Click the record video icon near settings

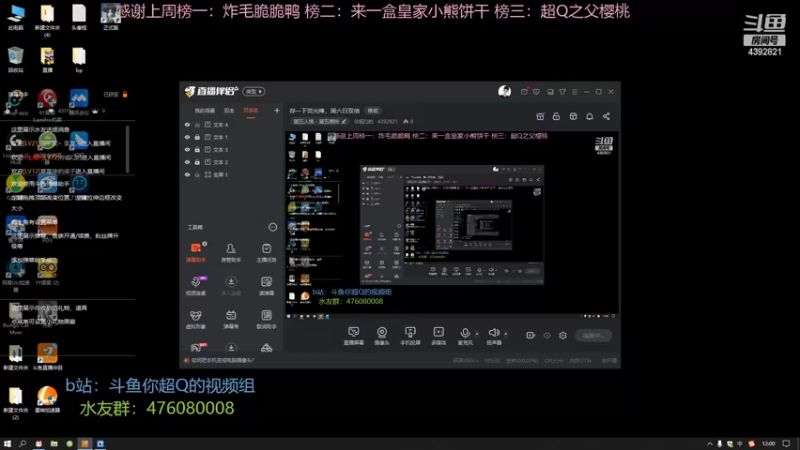pos(531,335)
